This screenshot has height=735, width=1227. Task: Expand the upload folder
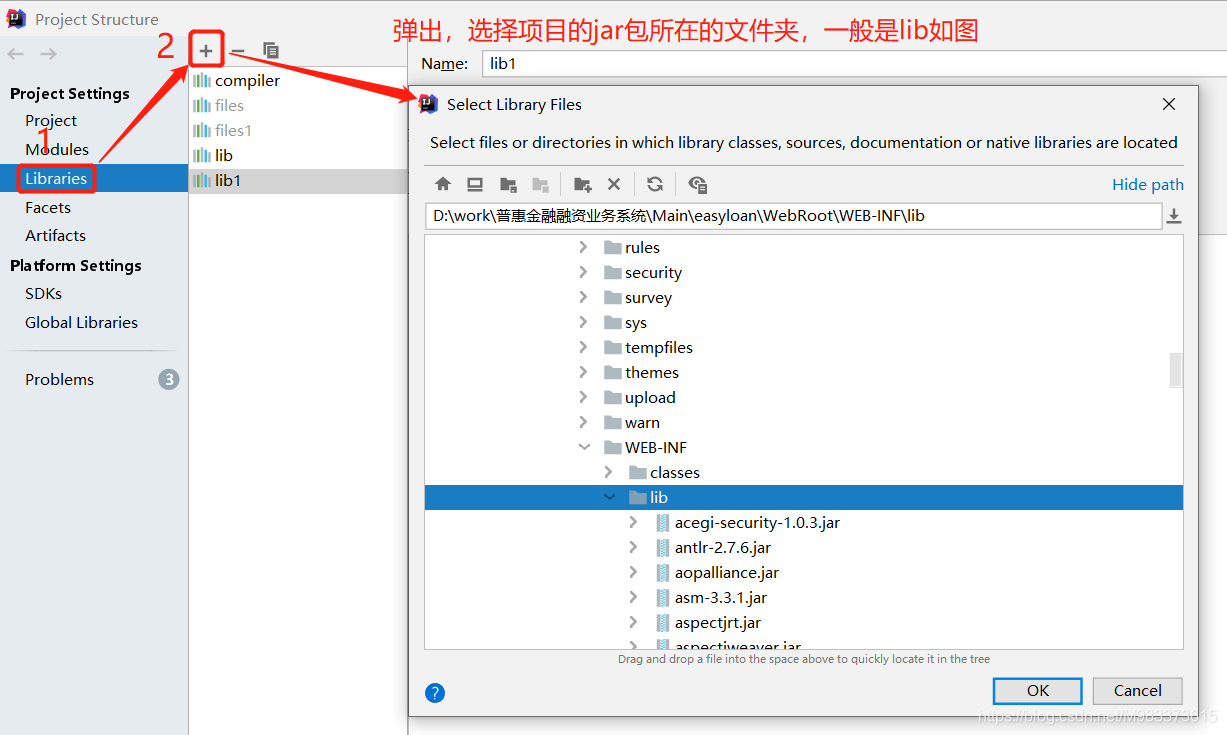tap(583, 397)
